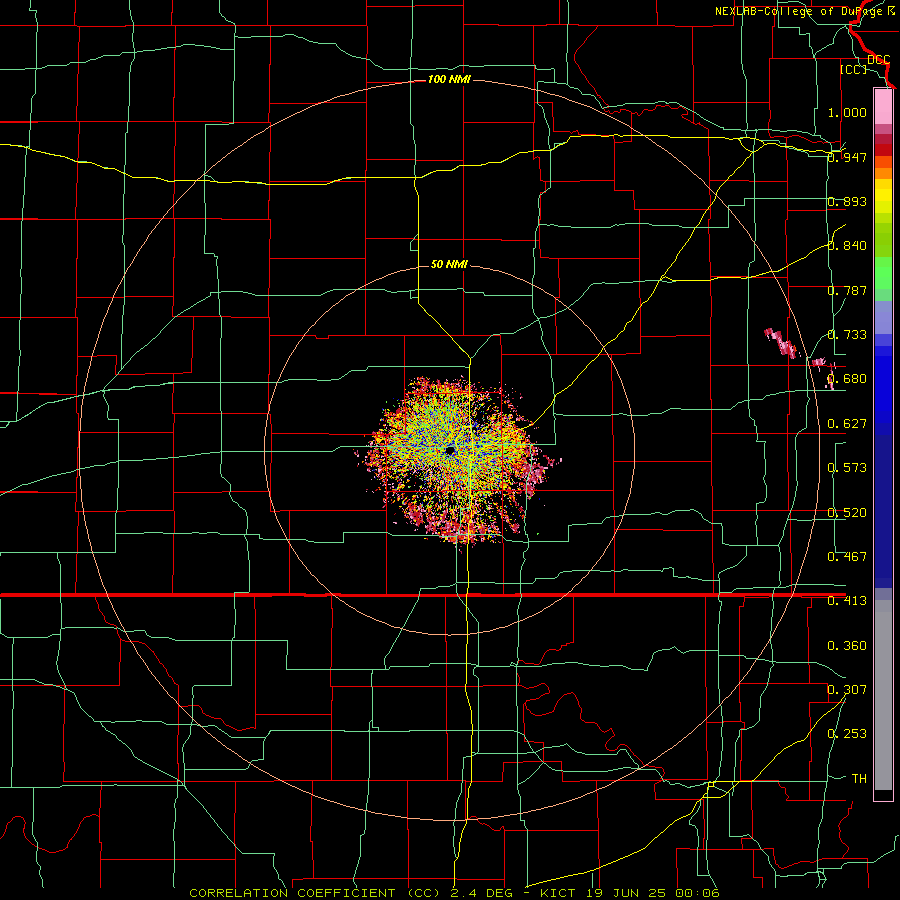Click the 0.413 scale value

(x=847, y=601)
